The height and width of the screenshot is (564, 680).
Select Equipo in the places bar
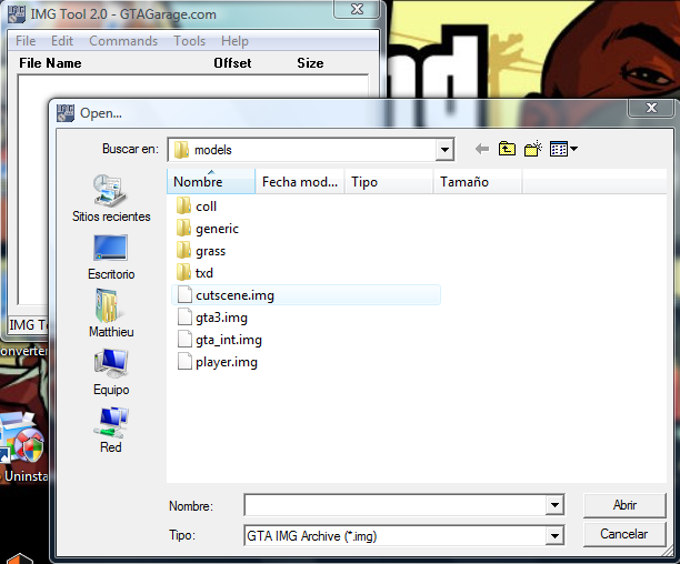tap(111, 372)
